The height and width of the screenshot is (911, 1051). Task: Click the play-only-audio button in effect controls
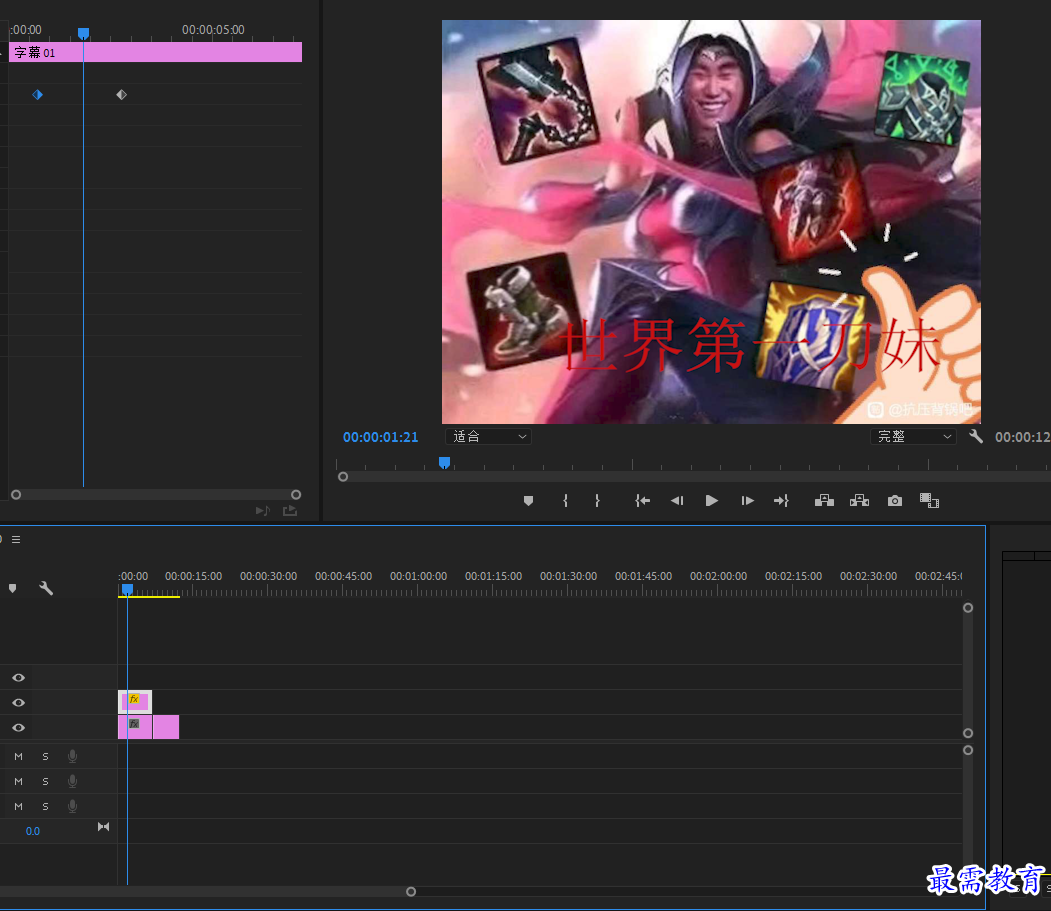tap(263, 511)
